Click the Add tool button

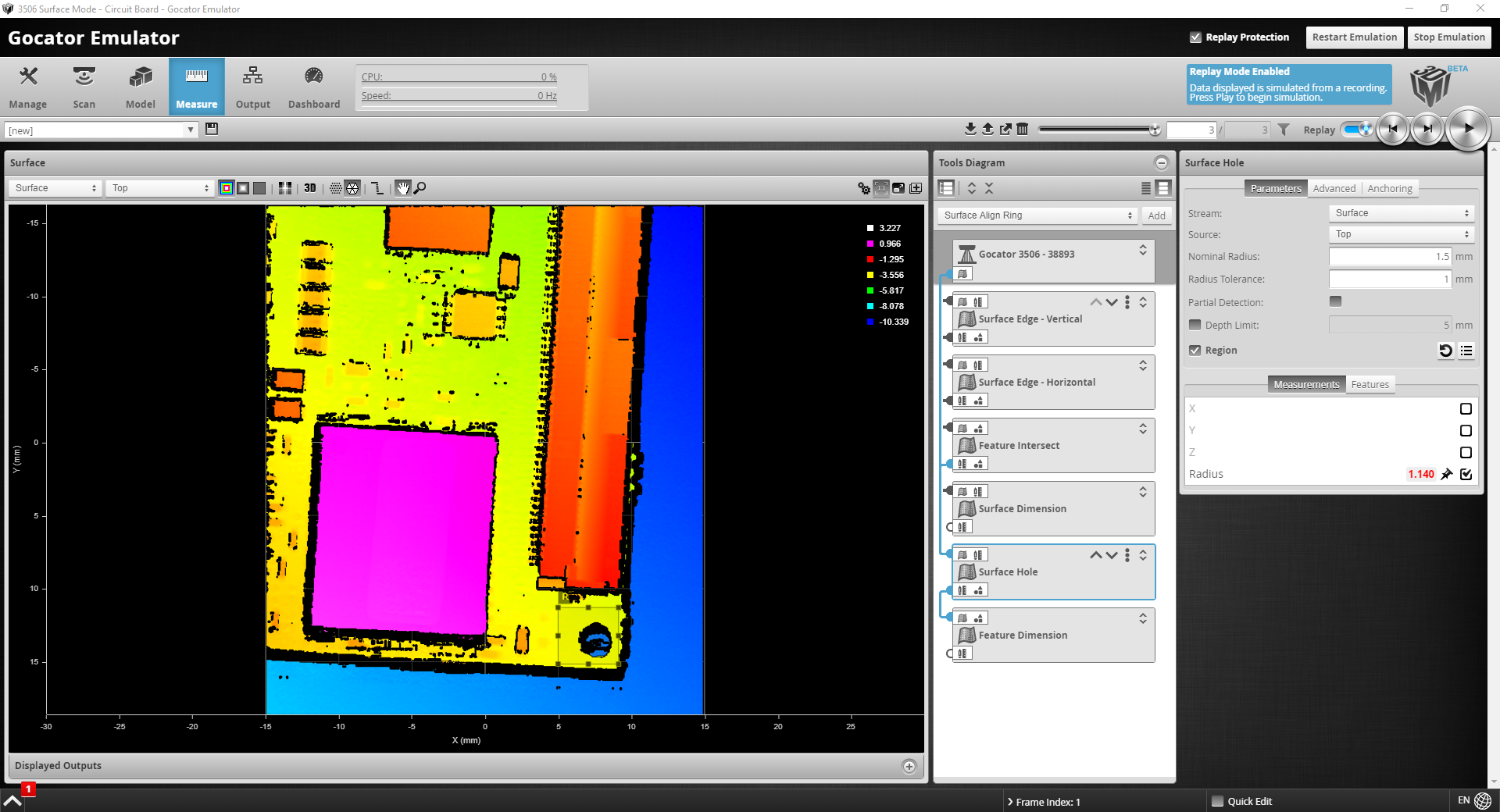pos(1156,215)
